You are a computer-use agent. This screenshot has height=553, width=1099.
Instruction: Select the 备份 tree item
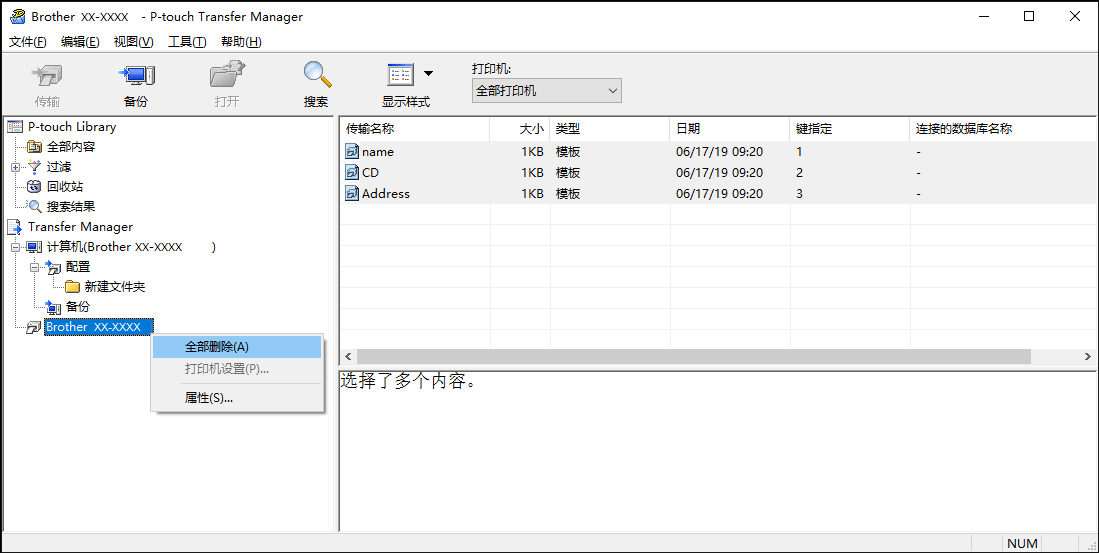tap(78, 306)
